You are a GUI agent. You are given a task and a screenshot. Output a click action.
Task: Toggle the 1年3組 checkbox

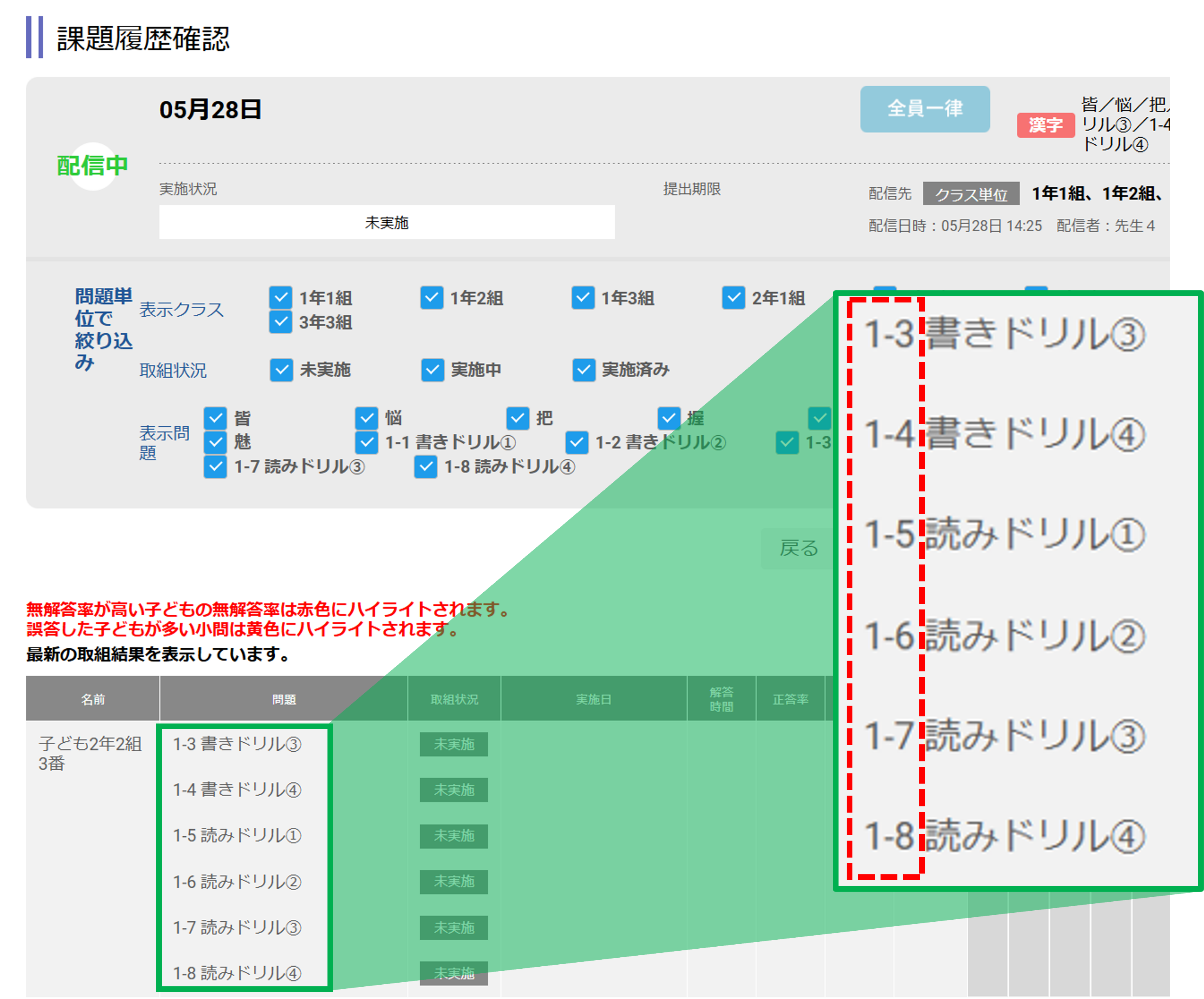pyautogui.click(x=583, y=298)
